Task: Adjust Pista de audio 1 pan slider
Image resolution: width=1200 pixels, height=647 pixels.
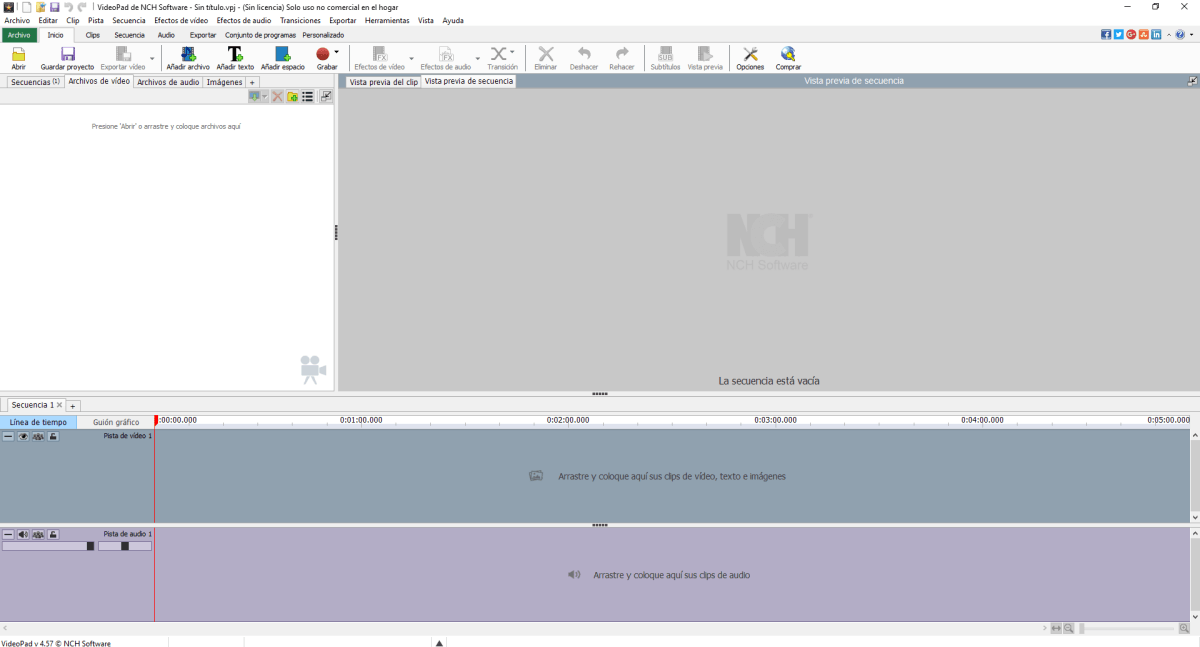Action: 125,546
